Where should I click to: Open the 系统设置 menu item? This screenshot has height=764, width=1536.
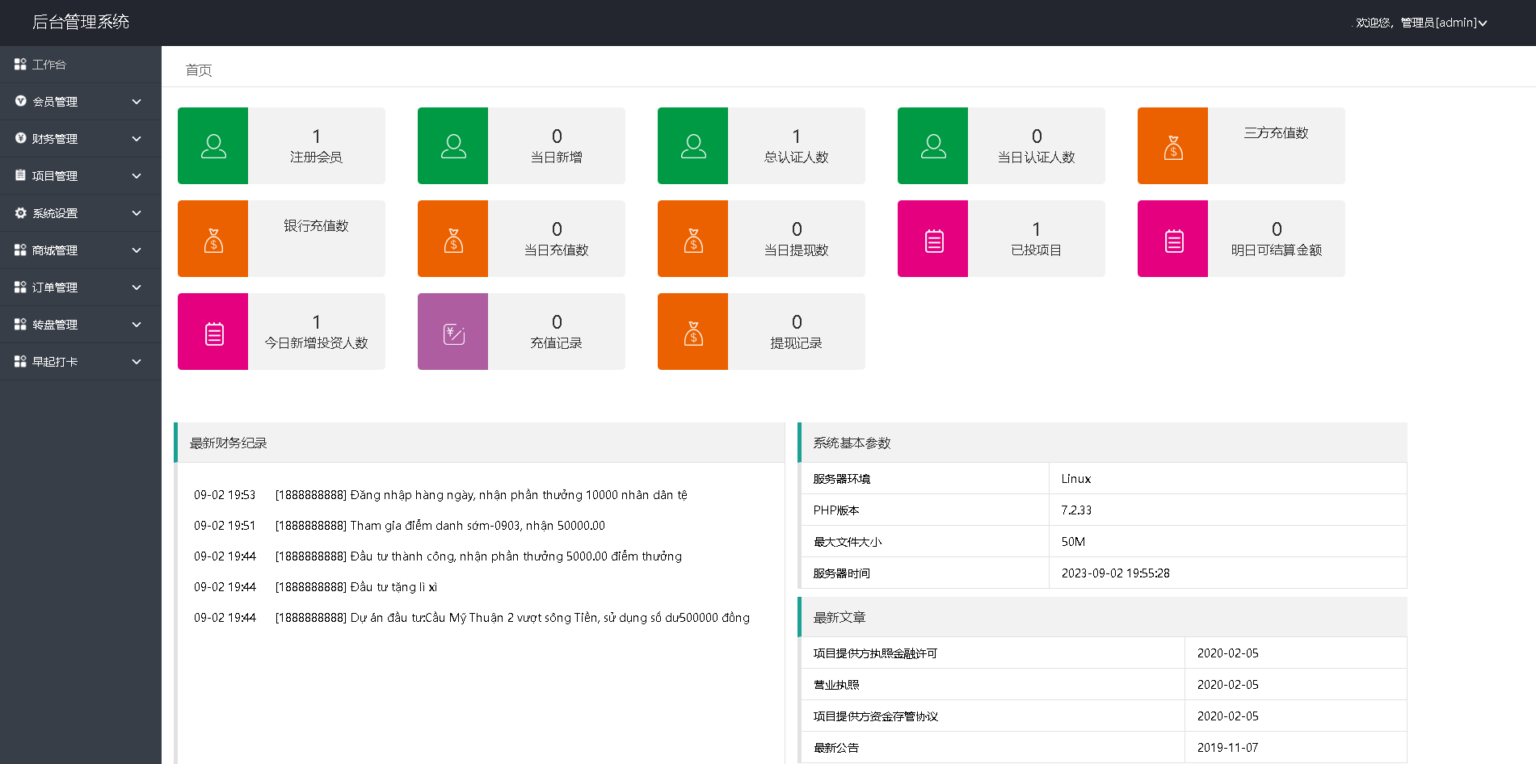pyautogui.click(x=80, y=213)
